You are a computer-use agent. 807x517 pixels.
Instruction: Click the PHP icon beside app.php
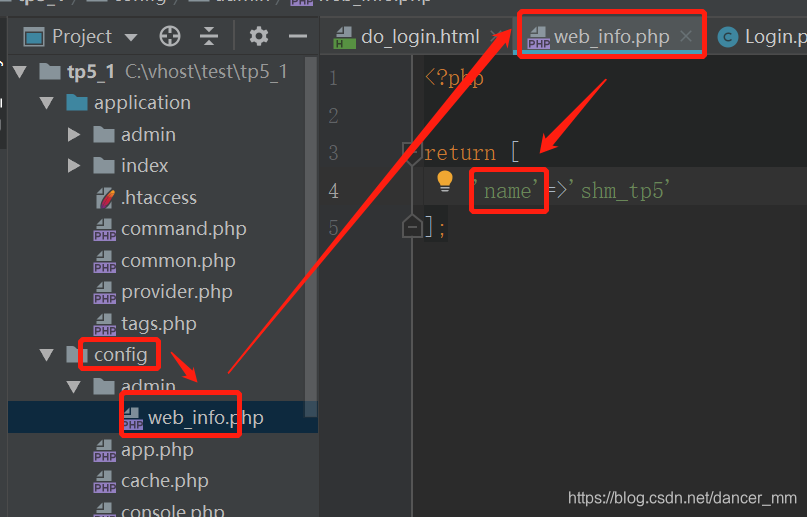pos(104,451)
